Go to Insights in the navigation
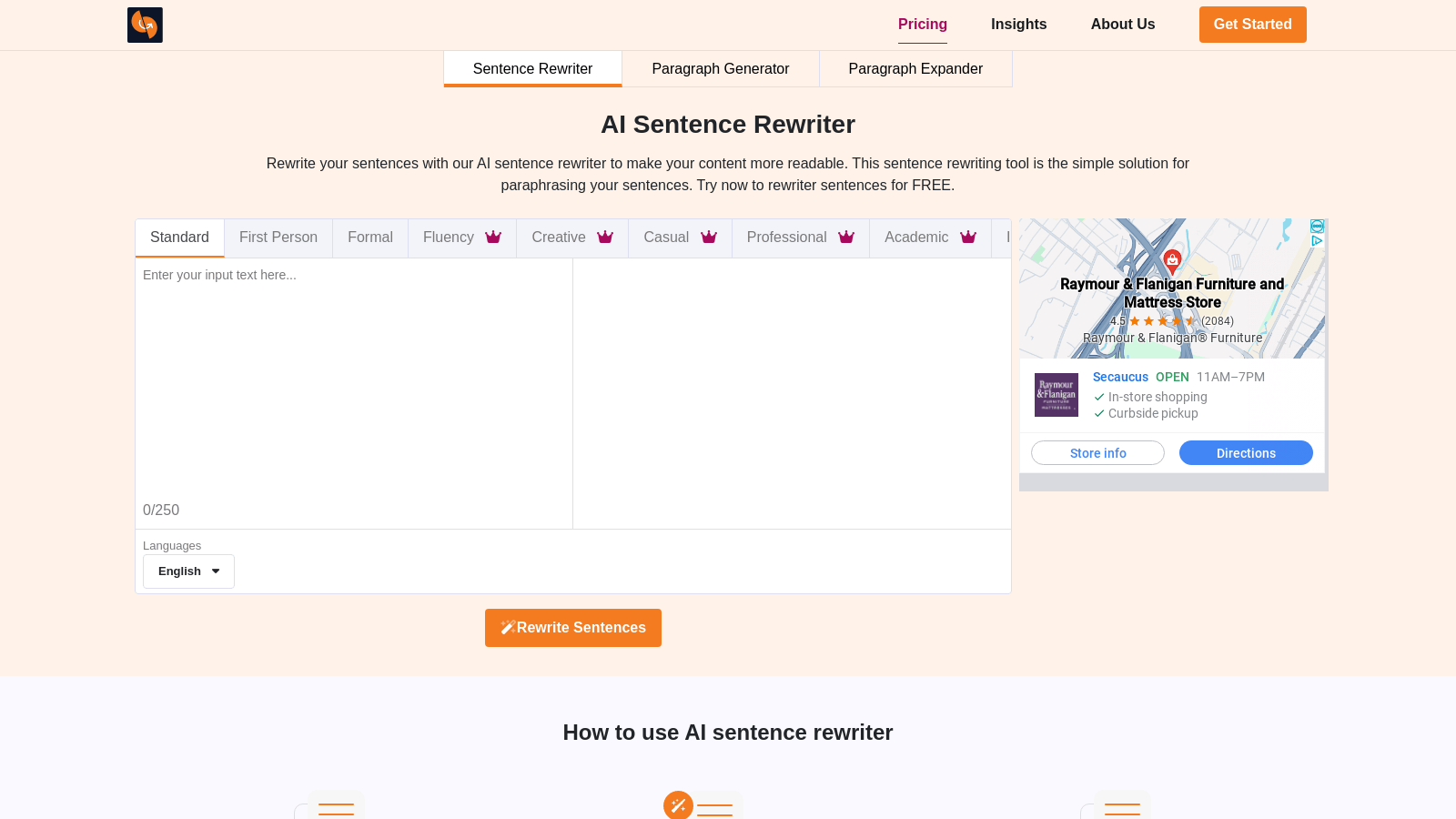Image resolution: width=1456 pixels, height=819 pixels. pyautogui.click(x=1018, y=25)
